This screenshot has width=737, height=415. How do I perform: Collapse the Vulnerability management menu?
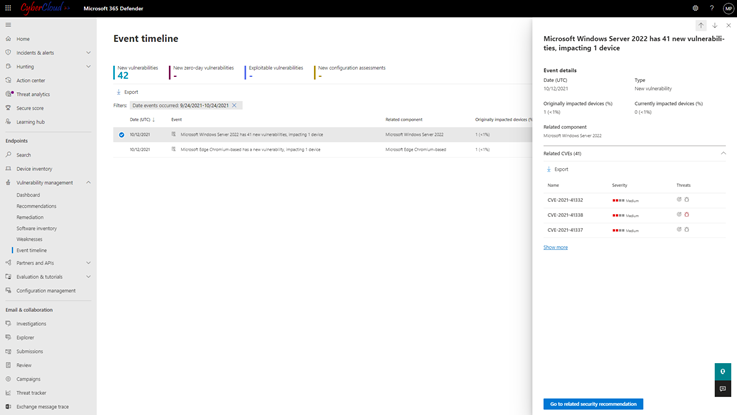click(88, 183)
